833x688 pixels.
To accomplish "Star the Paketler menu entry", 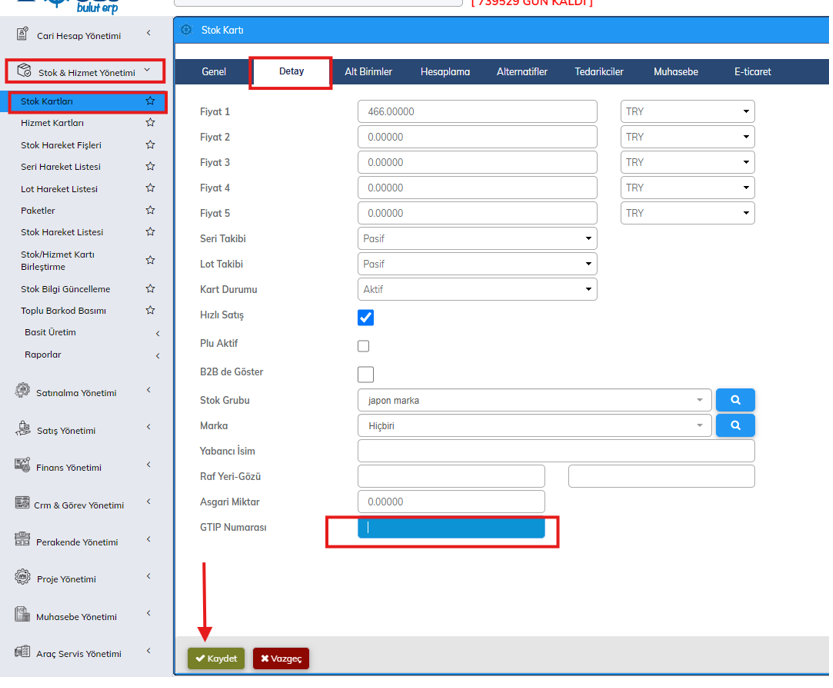I will [x=150, y=210].
